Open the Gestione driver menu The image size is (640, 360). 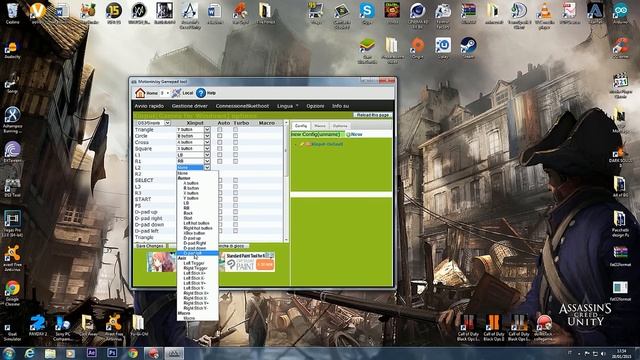189,106
